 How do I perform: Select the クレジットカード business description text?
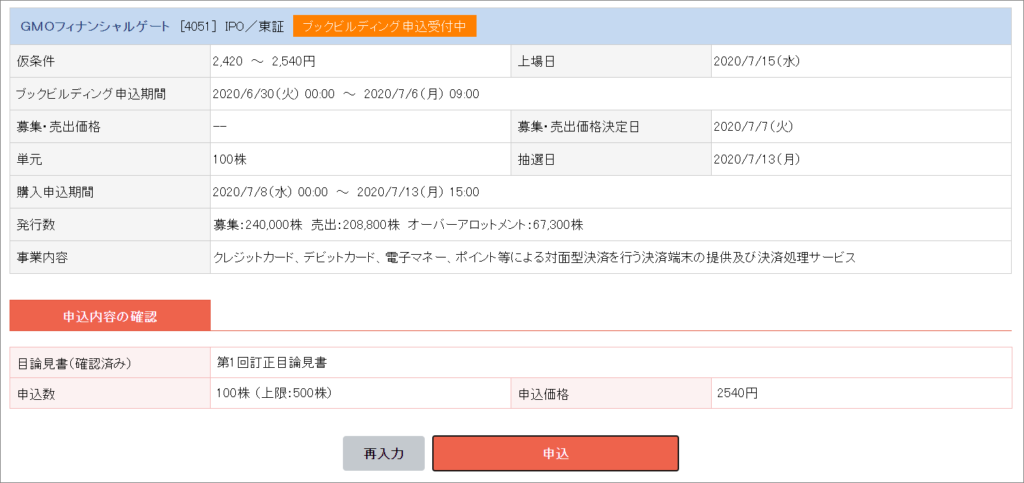(534, 257)
